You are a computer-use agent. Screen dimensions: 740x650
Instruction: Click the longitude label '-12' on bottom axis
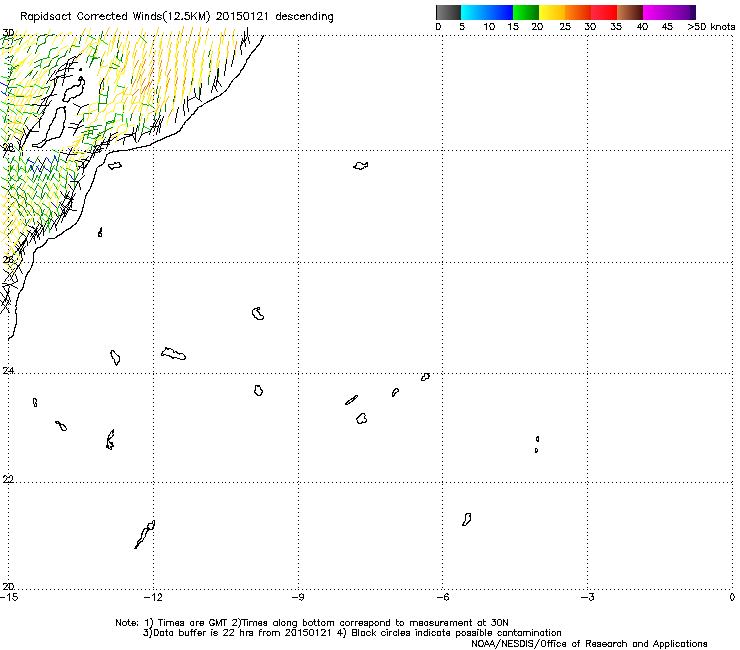pos(153,597)
